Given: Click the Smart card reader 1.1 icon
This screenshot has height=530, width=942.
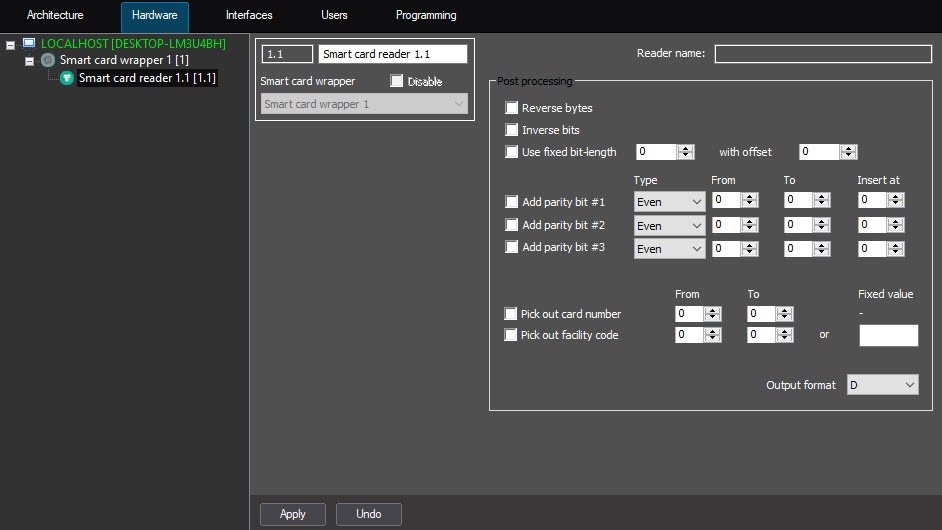Looking at the screenshot, I should [x=67, y=78].
